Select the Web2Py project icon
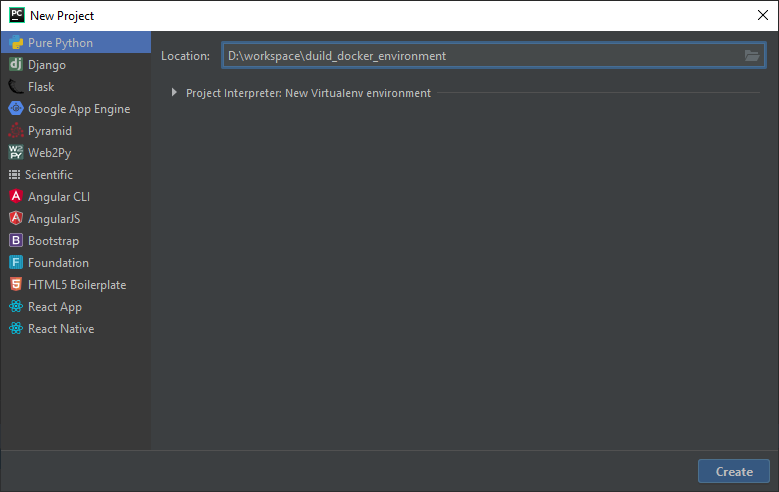This screenshot has height=492, width=779. click(x=16, y=153)
